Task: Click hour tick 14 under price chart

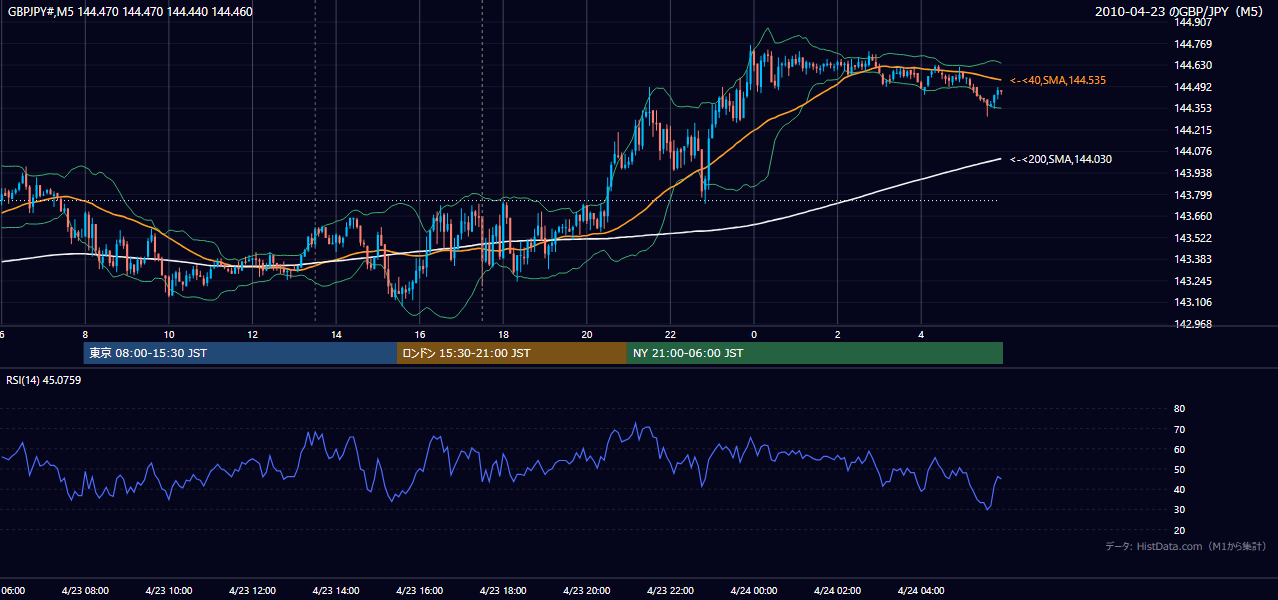Action: pyautogui.click(x=336, y=334)
